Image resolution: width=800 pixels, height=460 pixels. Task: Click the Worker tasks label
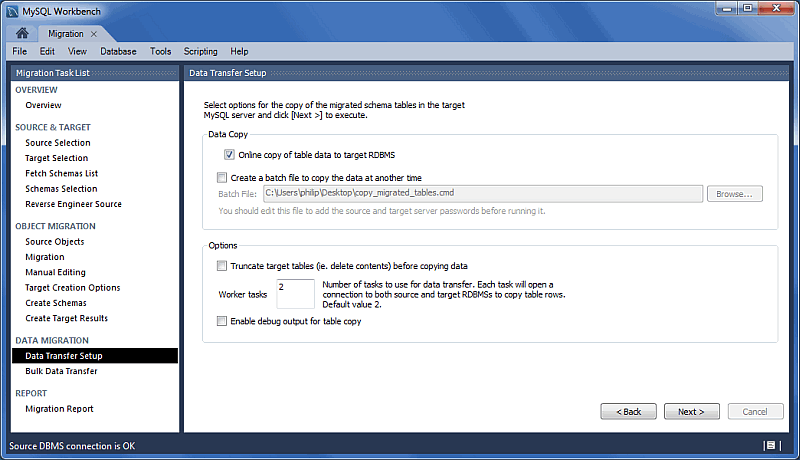(x=243, y=294)
